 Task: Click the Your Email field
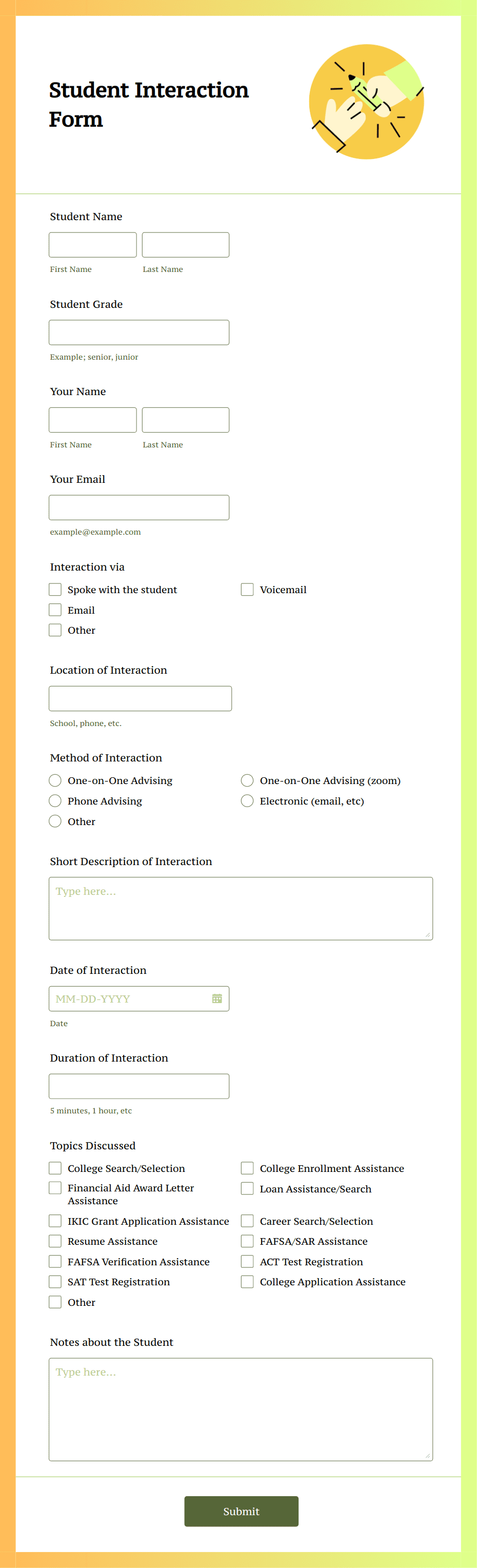click(x=138, y=507)
